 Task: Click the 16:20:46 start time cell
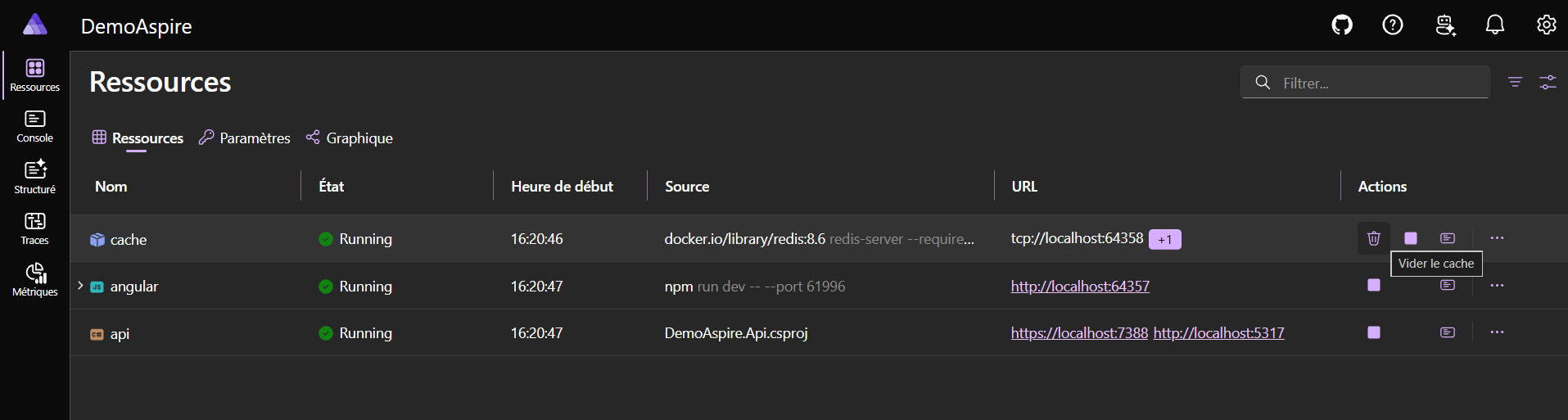(x=536, y=238)
